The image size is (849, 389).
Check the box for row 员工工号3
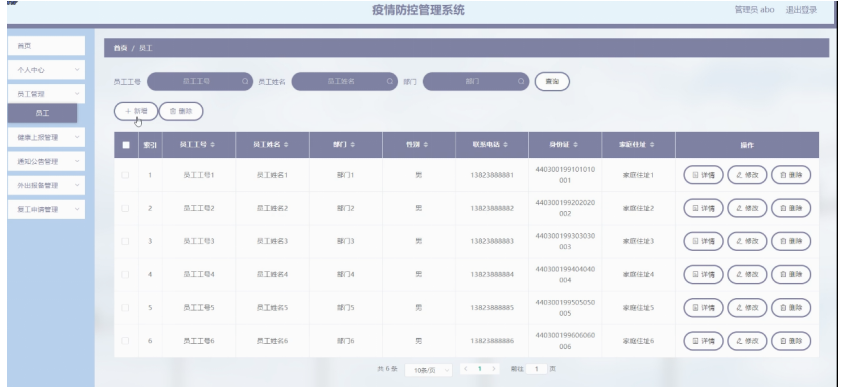pyautogui.click(x=126, y=241)
